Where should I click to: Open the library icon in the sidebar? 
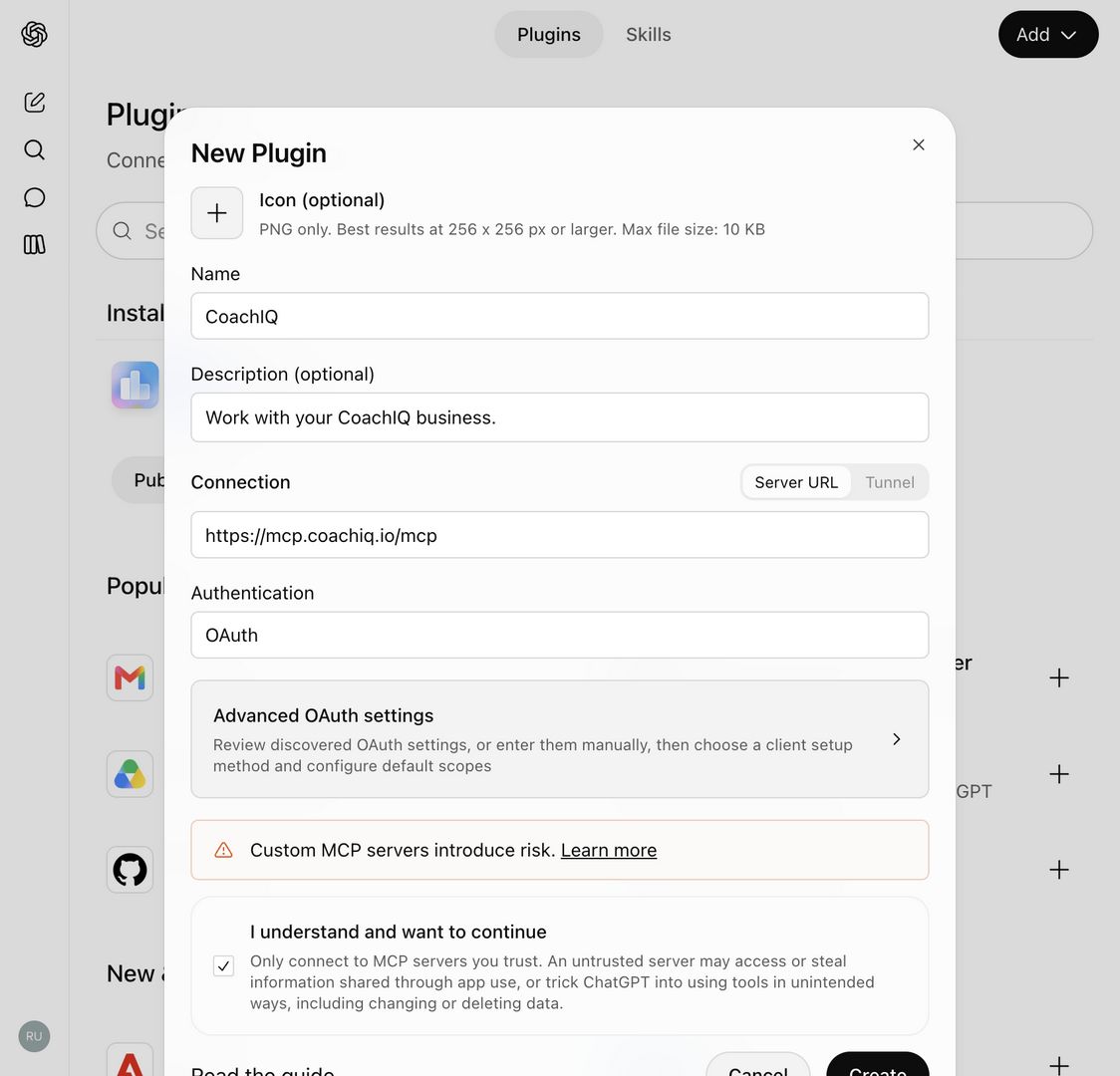pos(34,245)
